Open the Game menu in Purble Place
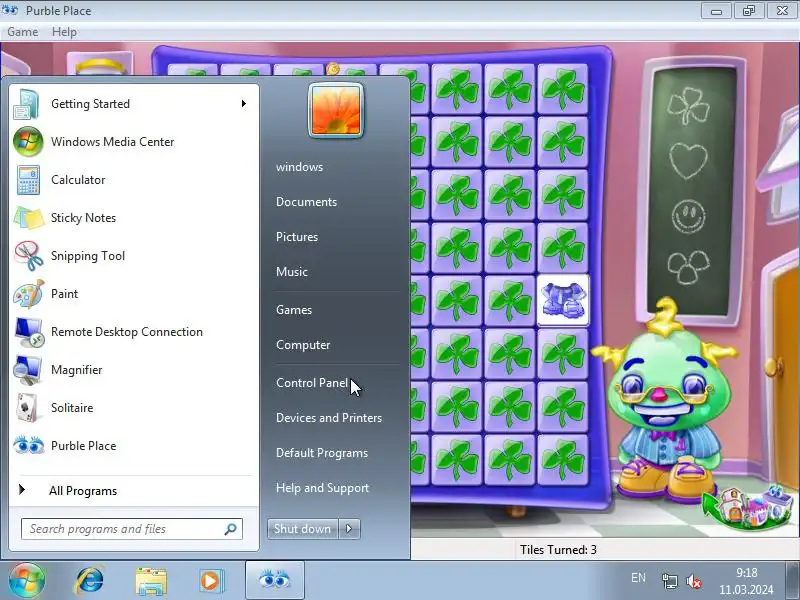 [x=22, y=32]
